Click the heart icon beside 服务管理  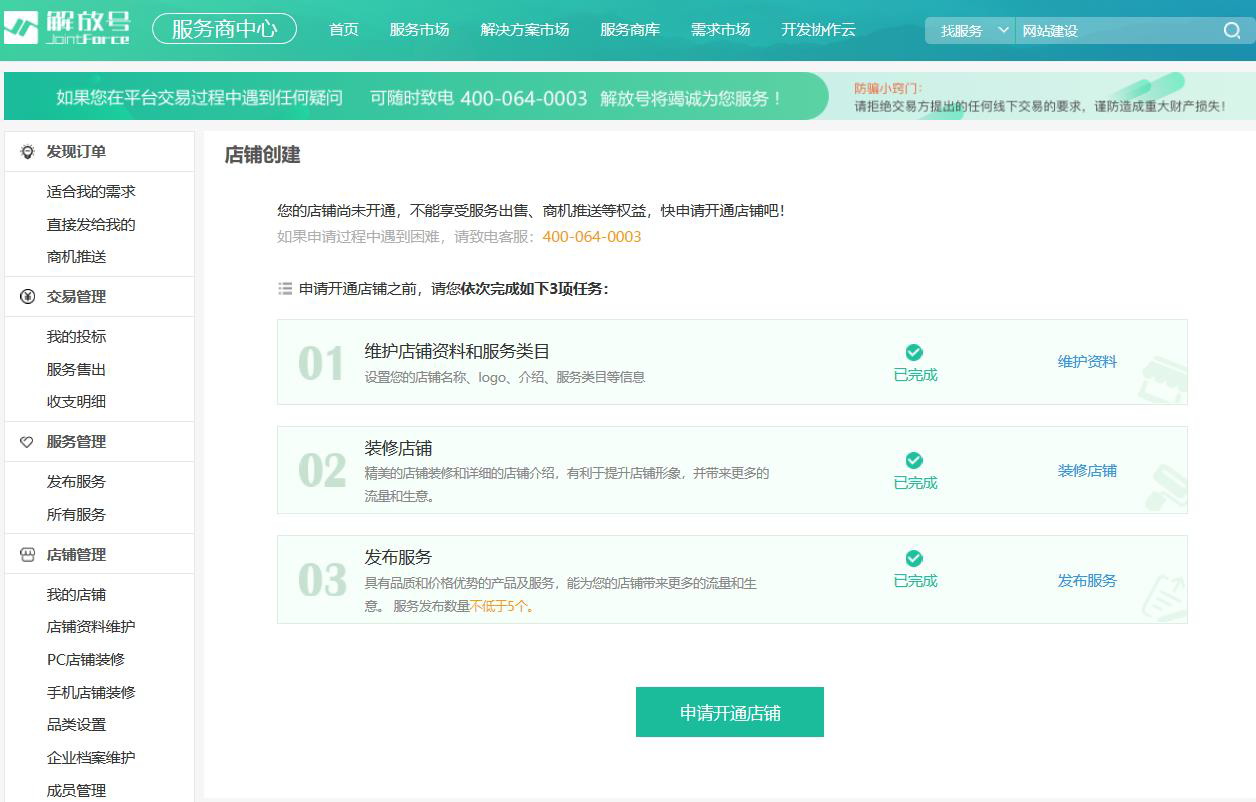pyautogui.click(x=27, y=442)
